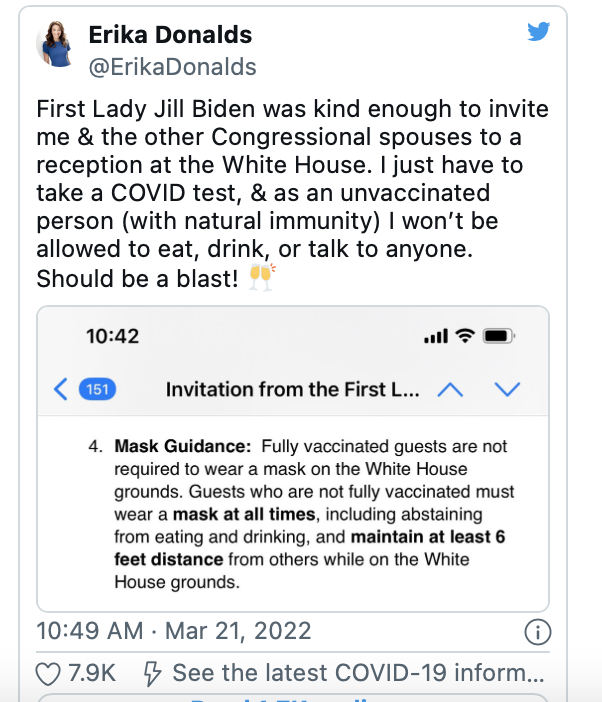Click the cellular signal bars icon
This screenshot has height=702, width=602.
[x=435, y=337]
